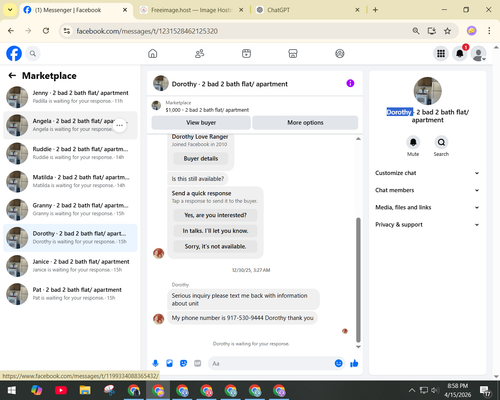Click the message input field
The width and height of the screenshot is (500, 400).
point(271,363)
